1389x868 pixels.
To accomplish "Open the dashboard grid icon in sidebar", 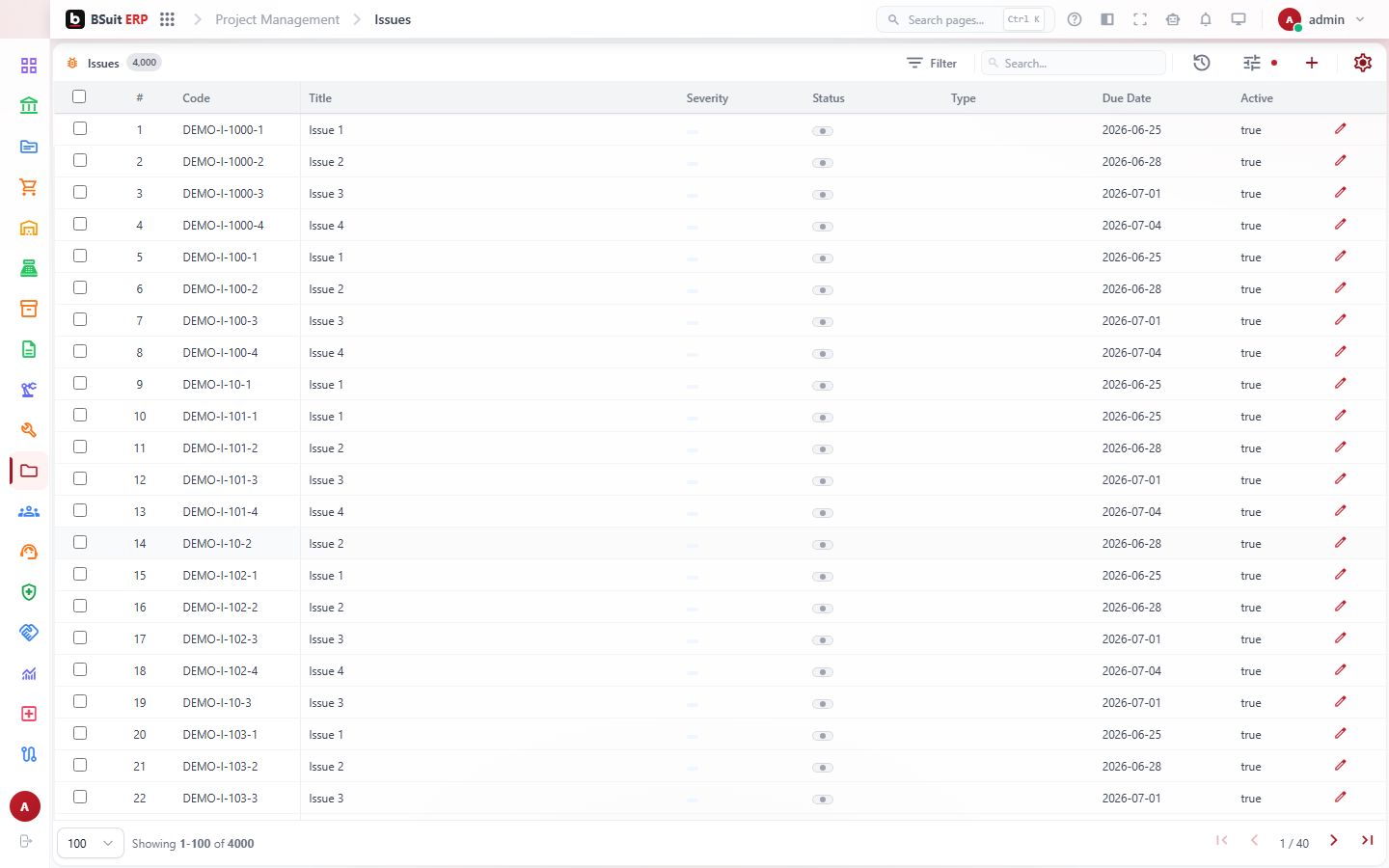I will [29, 66].
